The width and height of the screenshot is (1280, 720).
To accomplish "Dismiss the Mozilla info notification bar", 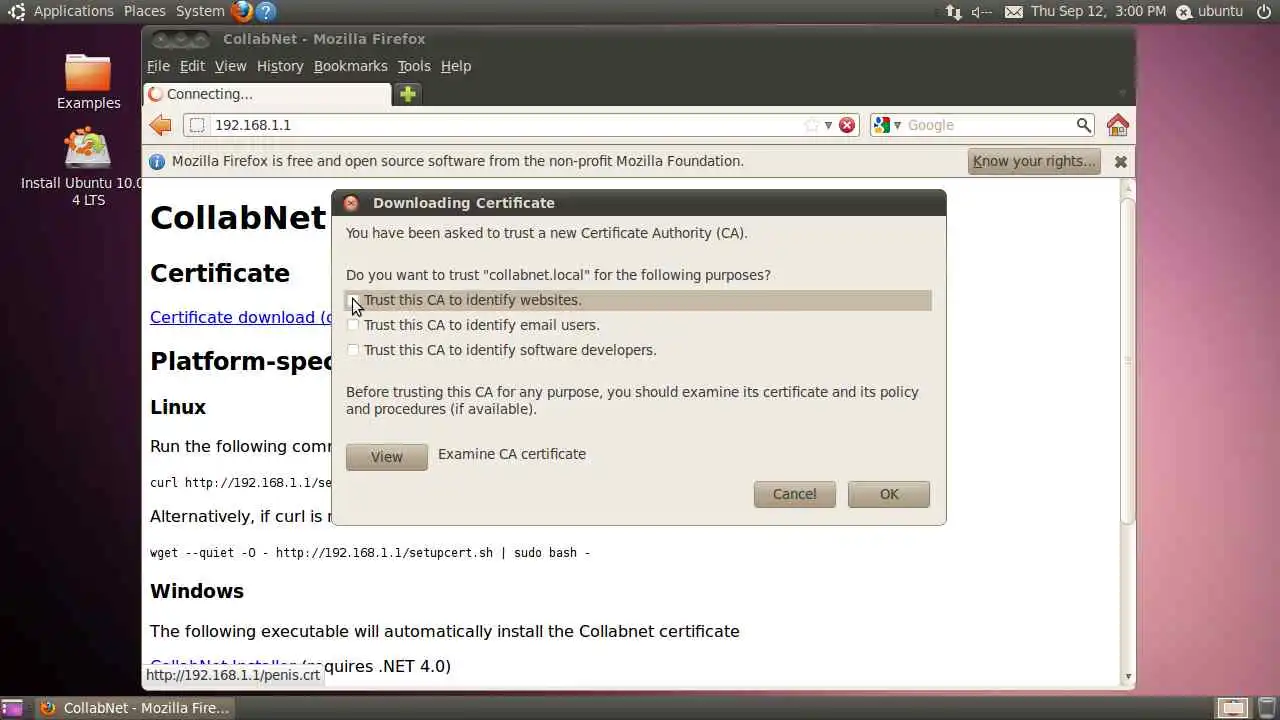I will click(x=1121, y=161).
